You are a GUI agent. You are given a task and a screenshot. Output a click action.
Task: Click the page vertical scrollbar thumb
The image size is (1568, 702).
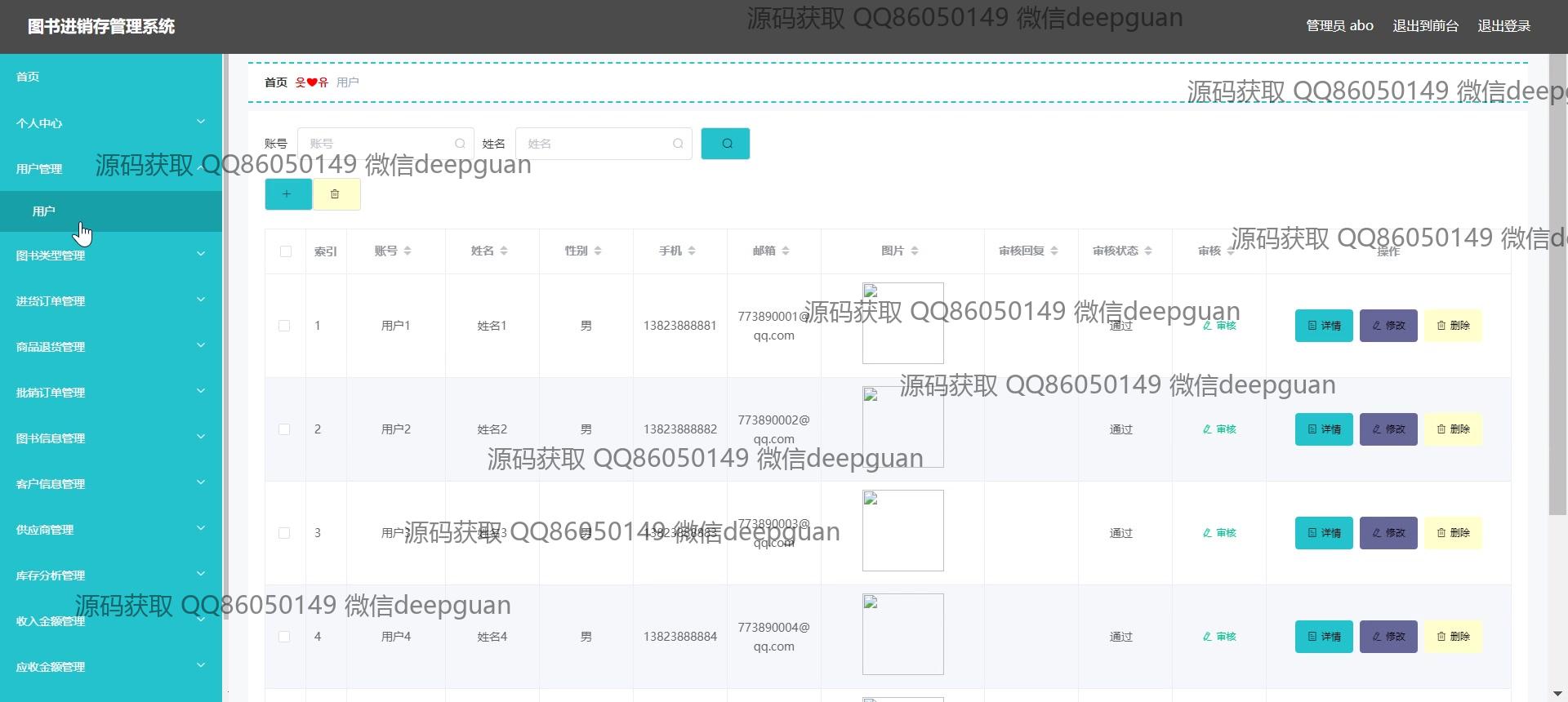1557,286
